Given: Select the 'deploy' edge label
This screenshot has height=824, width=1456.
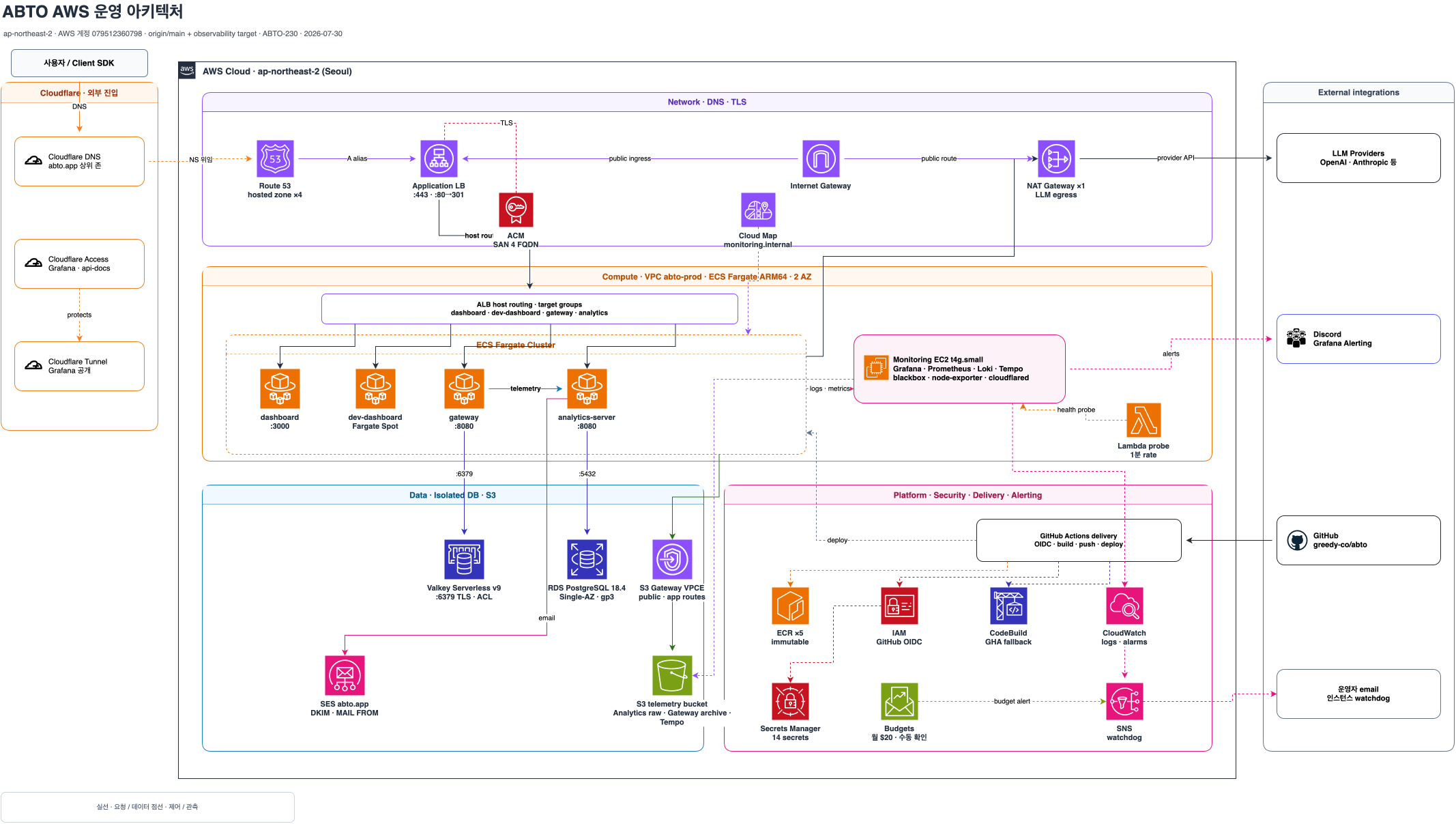Looking at the screenshot, I should [x=837, y=541].
